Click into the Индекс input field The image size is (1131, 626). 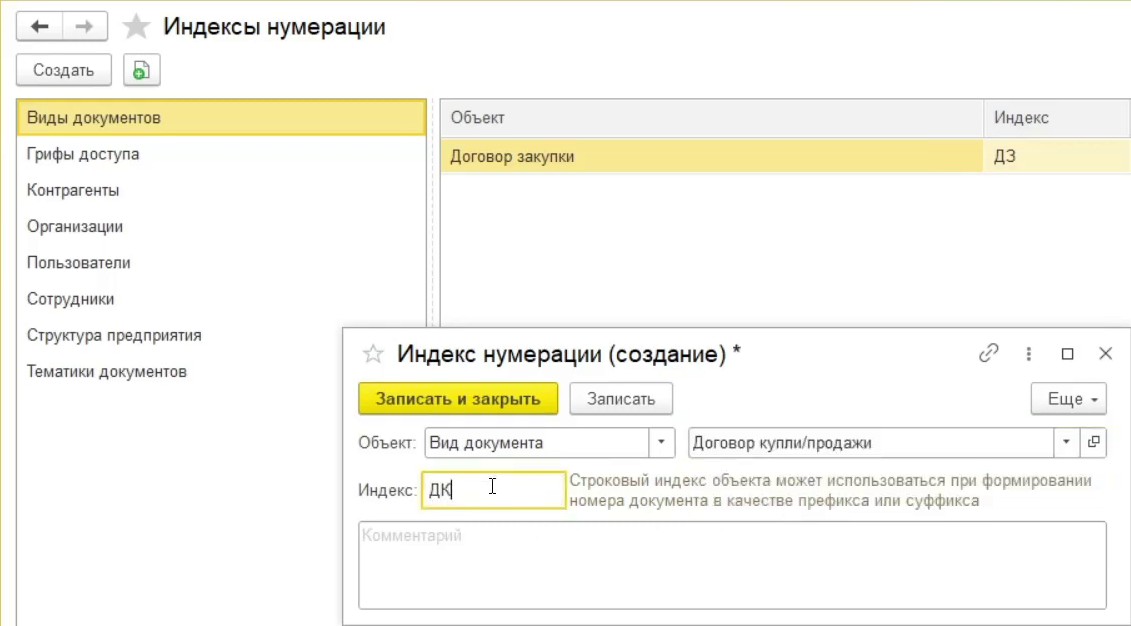click(493, 490)
